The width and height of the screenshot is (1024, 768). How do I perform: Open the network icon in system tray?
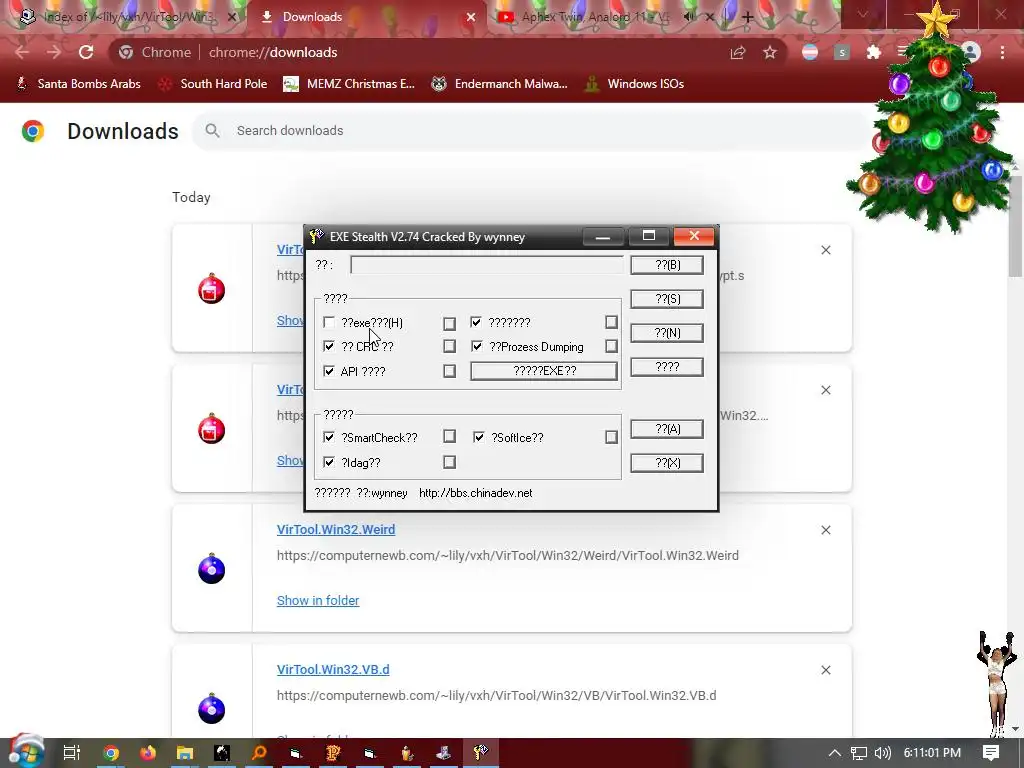tap(859, 753)
